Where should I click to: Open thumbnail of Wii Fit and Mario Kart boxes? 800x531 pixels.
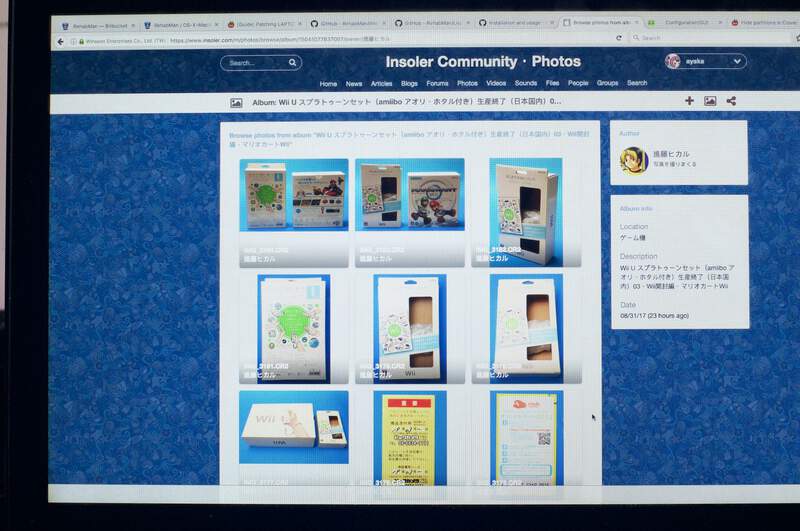pyautogui.click(x=294, y=213)
